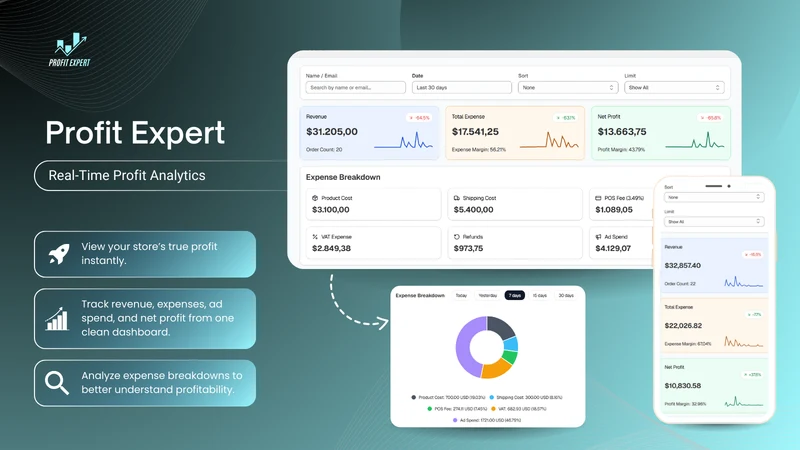Click the $1.089,05 POS fee value
The height and width of the screenshot is (450, 800).
pos(614,210)
